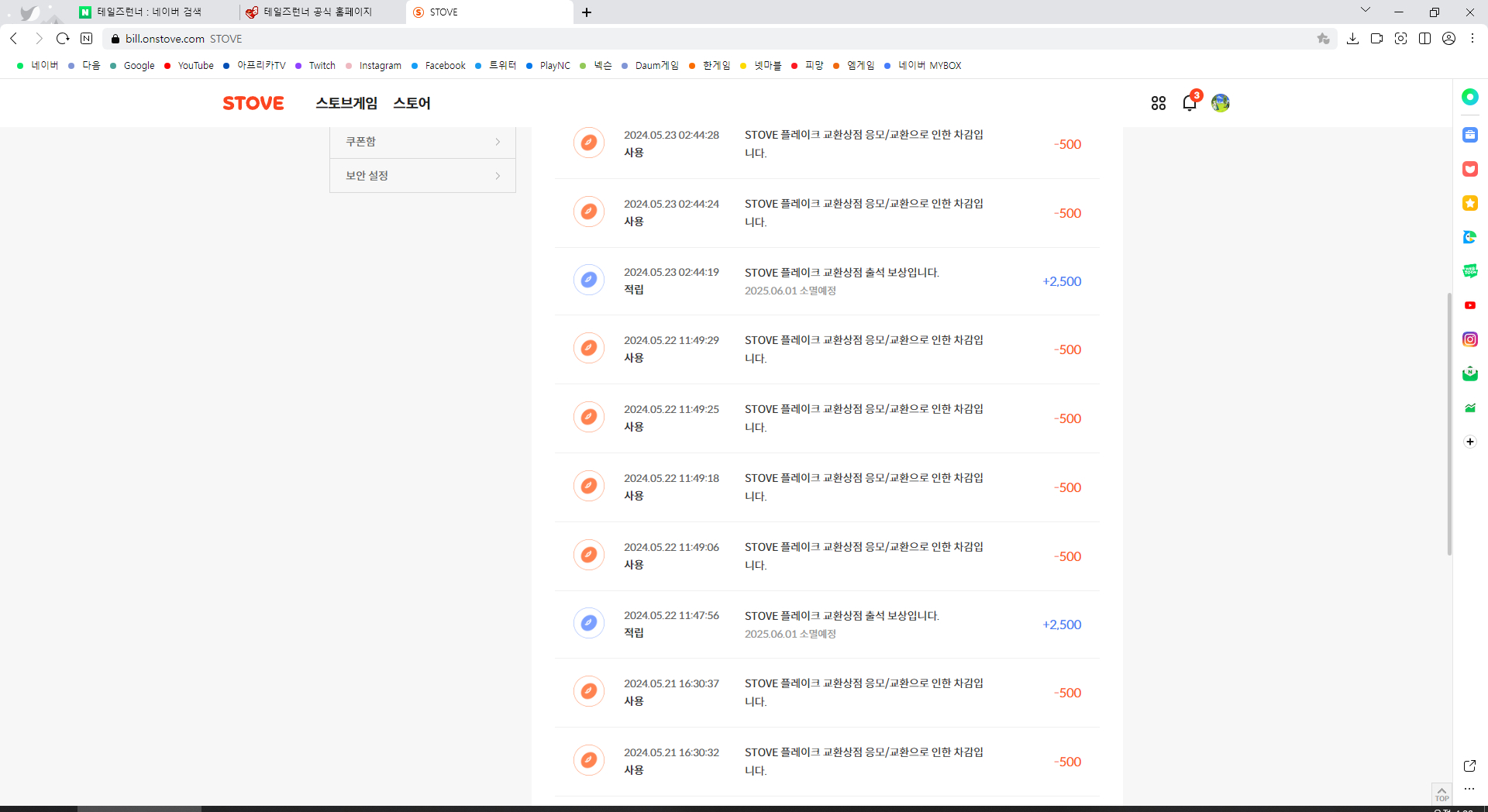Open a new browser tab
This screenshot has width=1488, height=812.
587,12
